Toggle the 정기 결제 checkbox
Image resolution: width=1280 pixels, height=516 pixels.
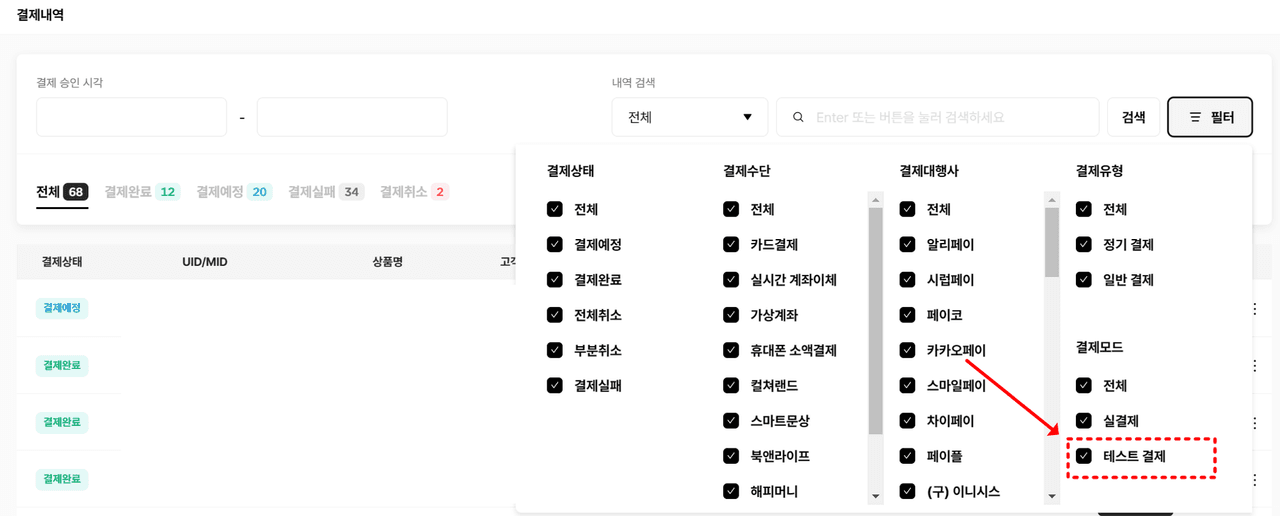click(x=1084, y=244)
